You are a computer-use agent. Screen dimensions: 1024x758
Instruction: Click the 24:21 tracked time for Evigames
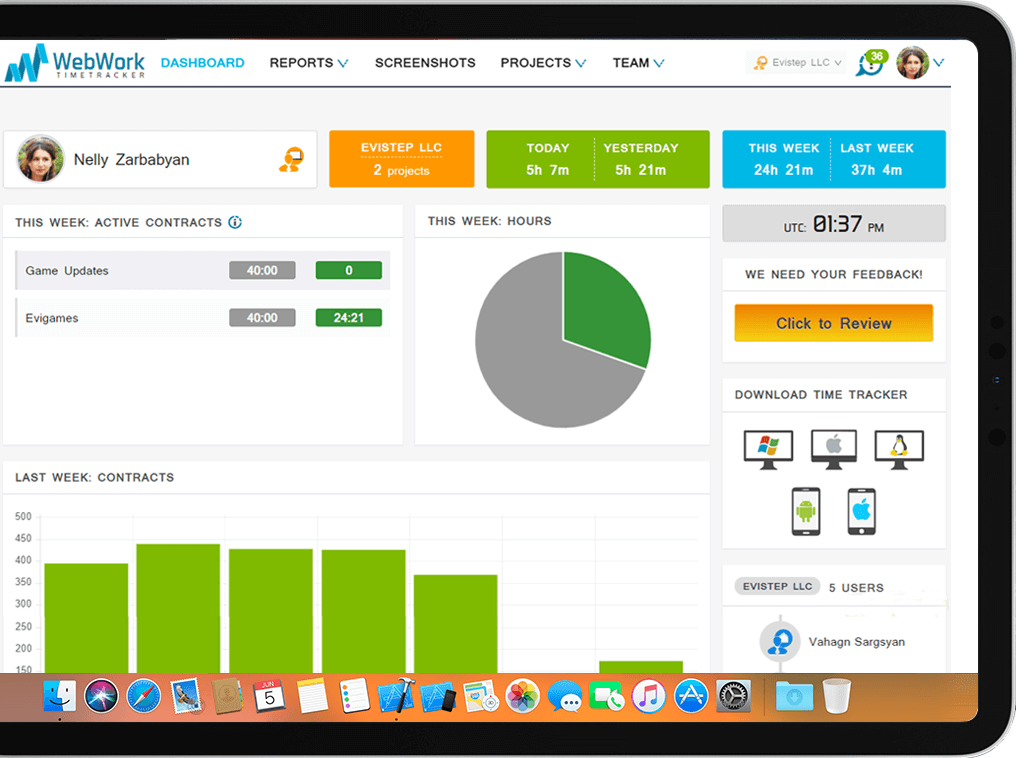349,318
